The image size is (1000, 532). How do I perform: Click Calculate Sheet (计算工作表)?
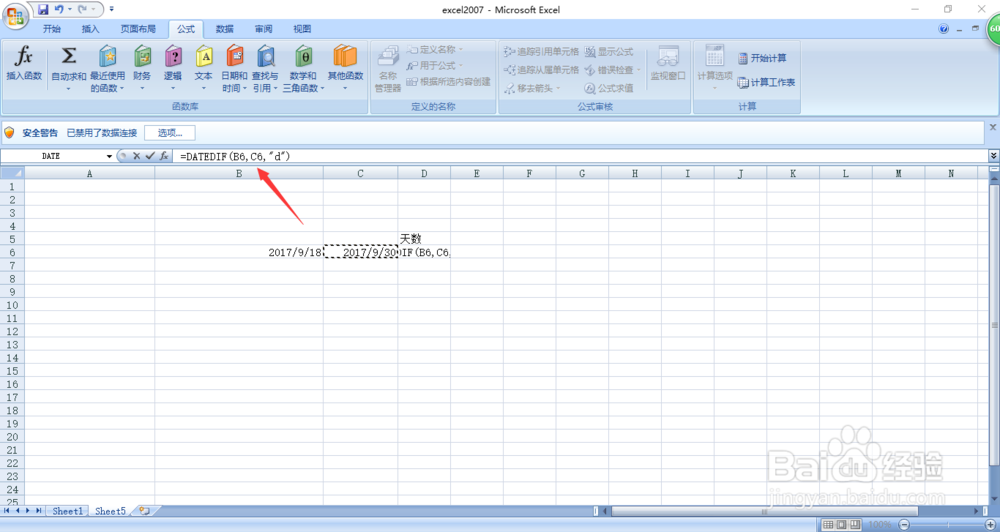click(x=766, y=82)
